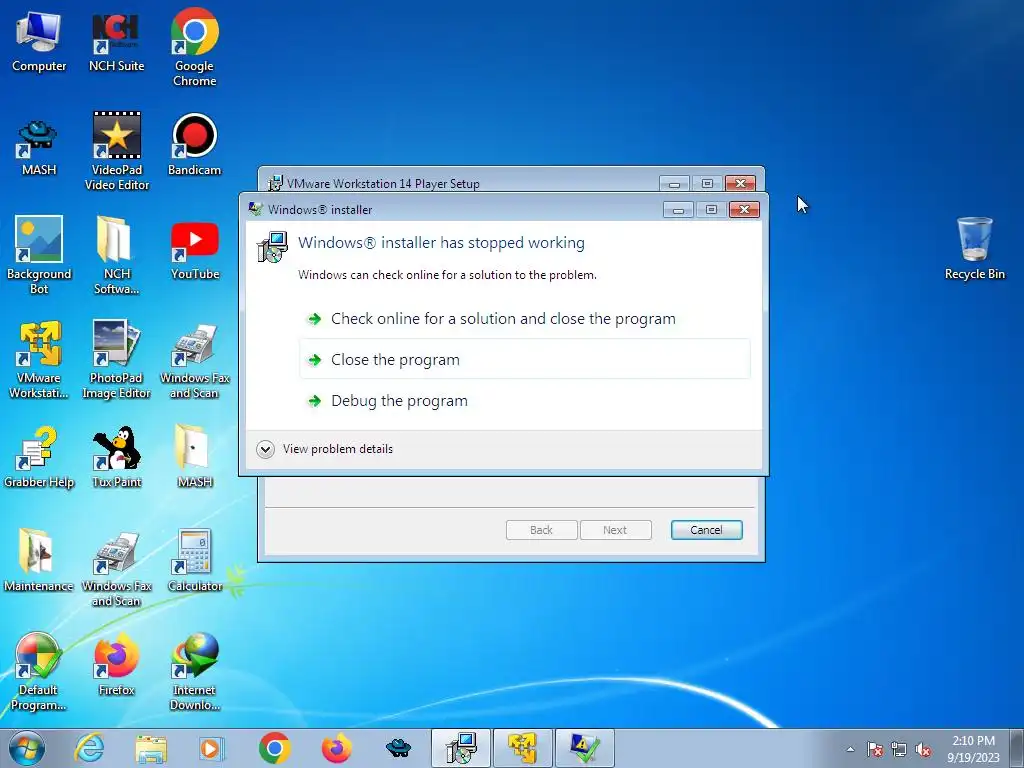Open Windows Media Player from taskbar

click(212, 748)
